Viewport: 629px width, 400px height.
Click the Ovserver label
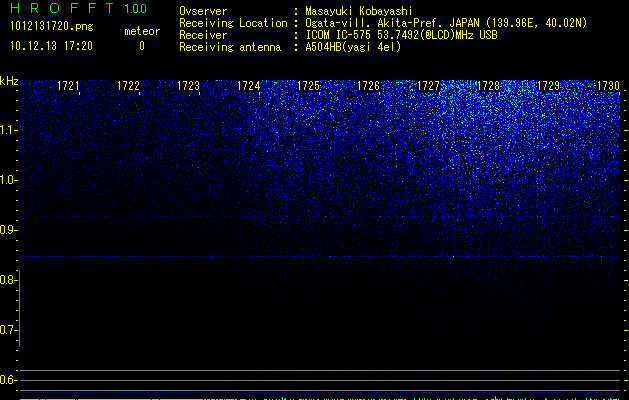pyautogui.click(x=203, y=11)
